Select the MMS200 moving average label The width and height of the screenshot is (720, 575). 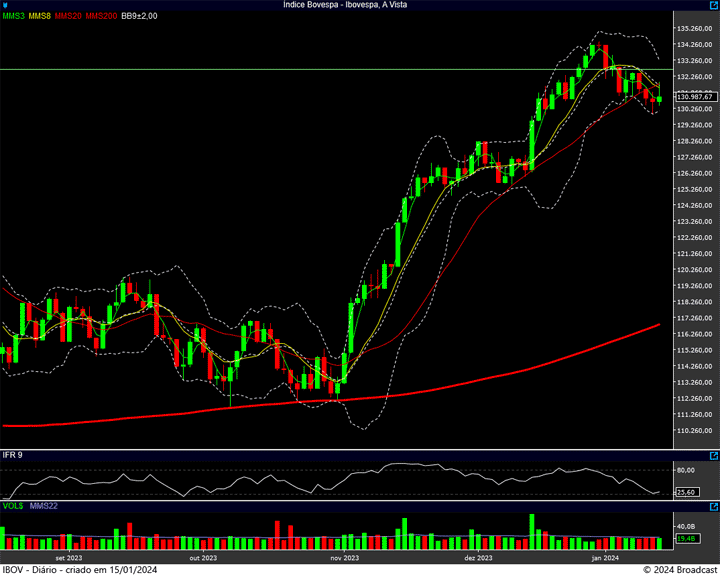pyautogui.click(x=100, y=16)
